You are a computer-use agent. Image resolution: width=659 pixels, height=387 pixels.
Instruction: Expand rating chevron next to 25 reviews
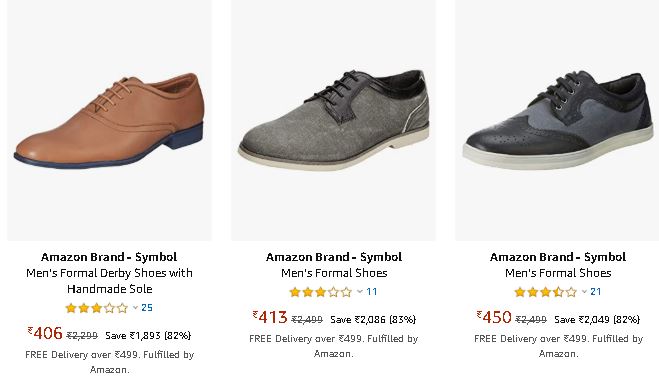click(135, 308)
